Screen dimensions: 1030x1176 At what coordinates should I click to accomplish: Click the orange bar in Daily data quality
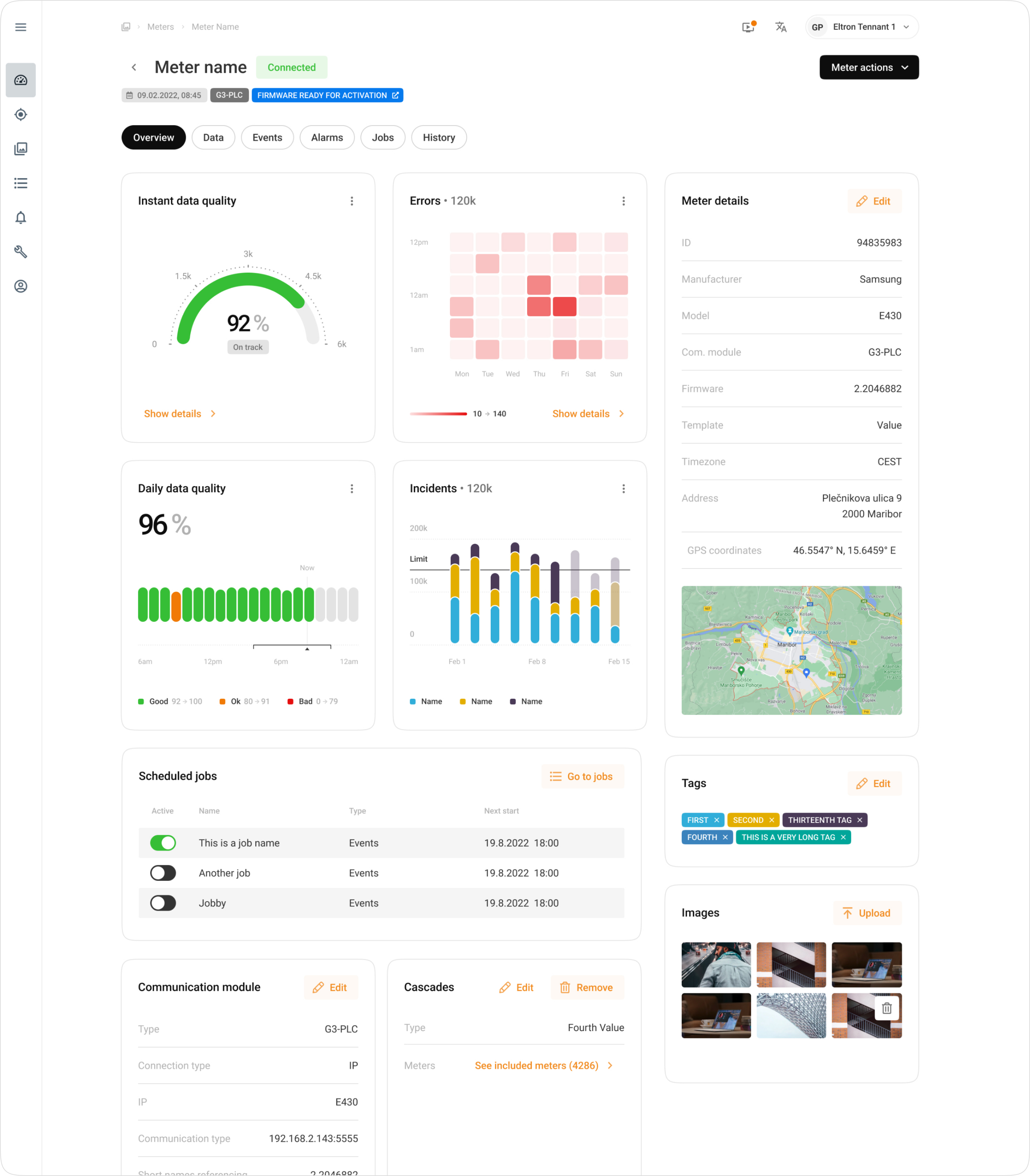coord(176,606)
